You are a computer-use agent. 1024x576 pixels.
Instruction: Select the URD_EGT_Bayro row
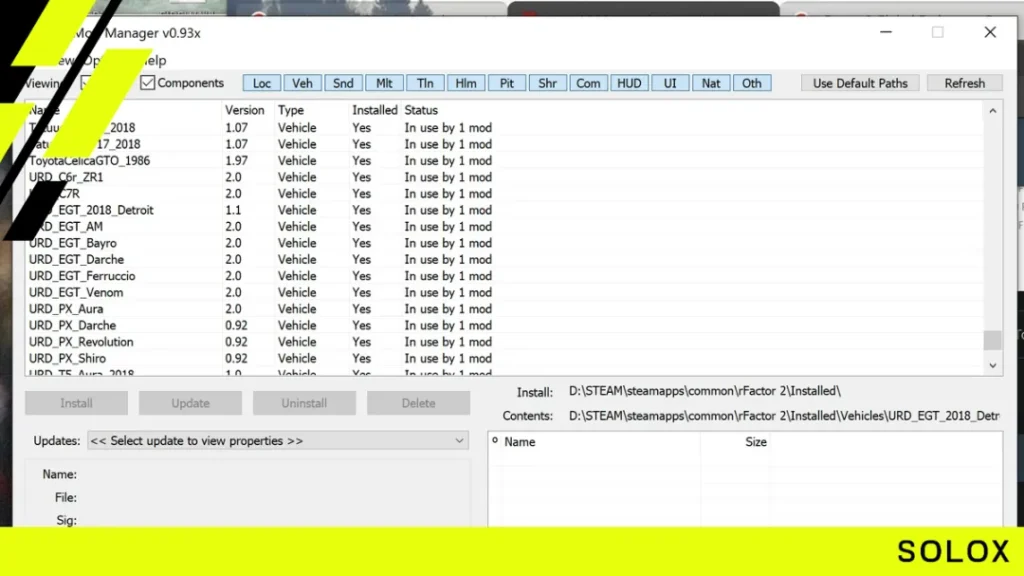(x=504, y=243)
